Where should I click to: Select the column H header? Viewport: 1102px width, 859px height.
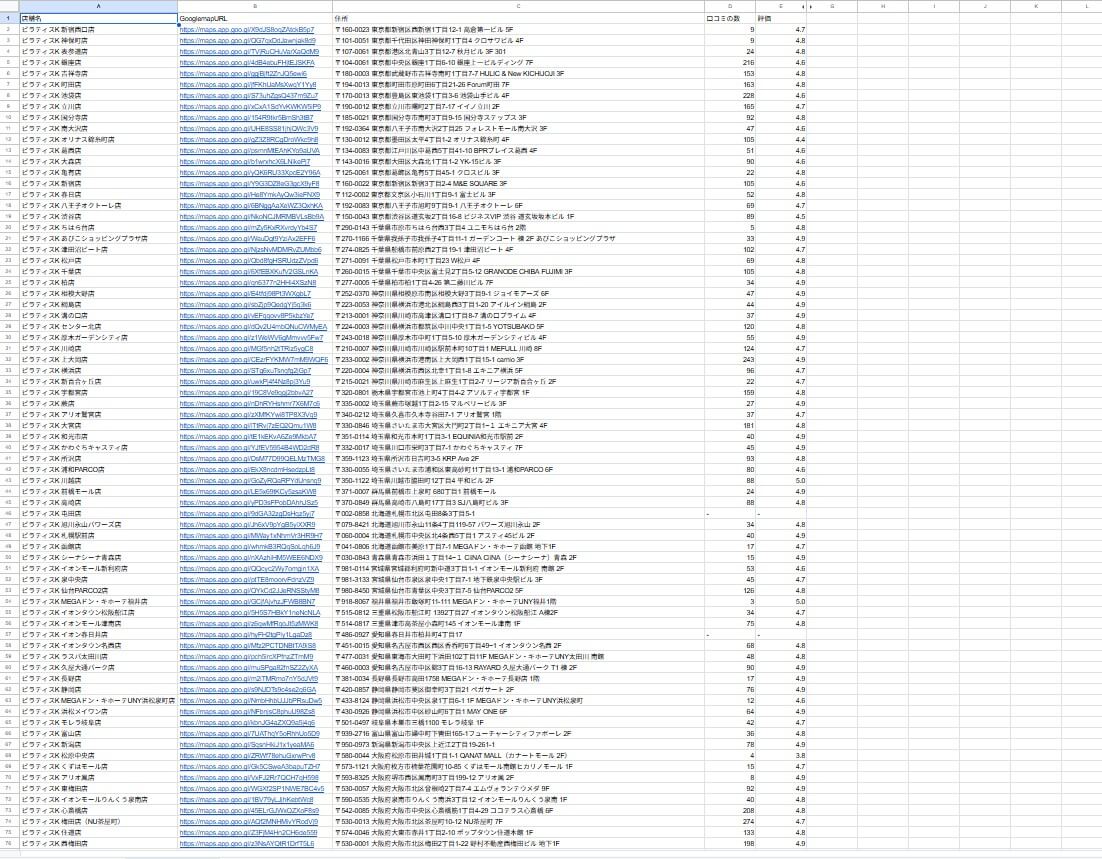click(883, 6)
